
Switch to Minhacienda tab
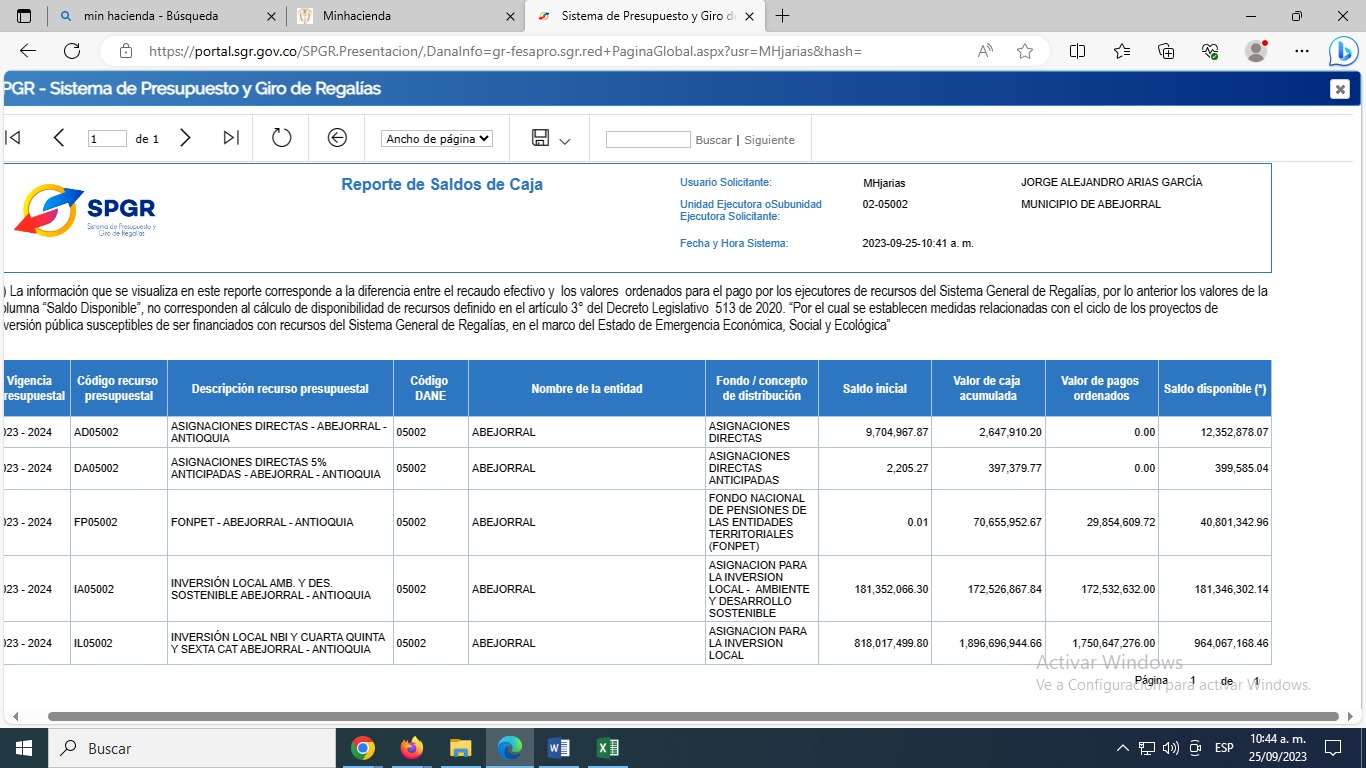405,16
